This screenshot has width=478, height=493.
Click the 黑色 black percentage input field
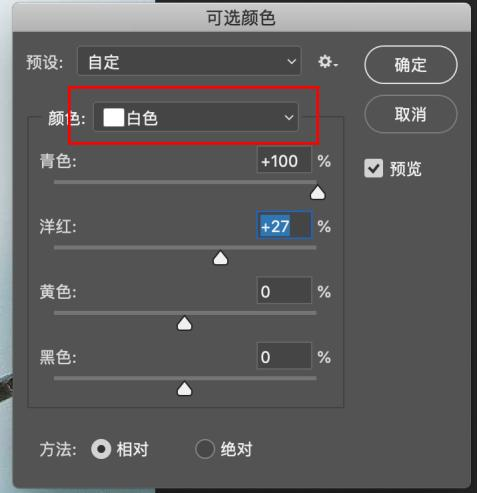[284, 357]
